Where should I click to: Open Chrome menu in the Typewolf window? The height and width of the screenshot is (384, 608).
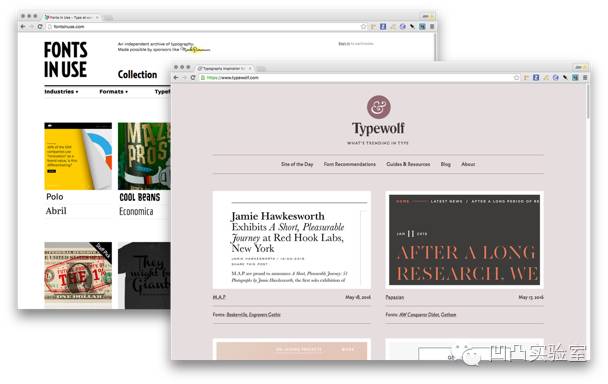[x=585, y=78]
